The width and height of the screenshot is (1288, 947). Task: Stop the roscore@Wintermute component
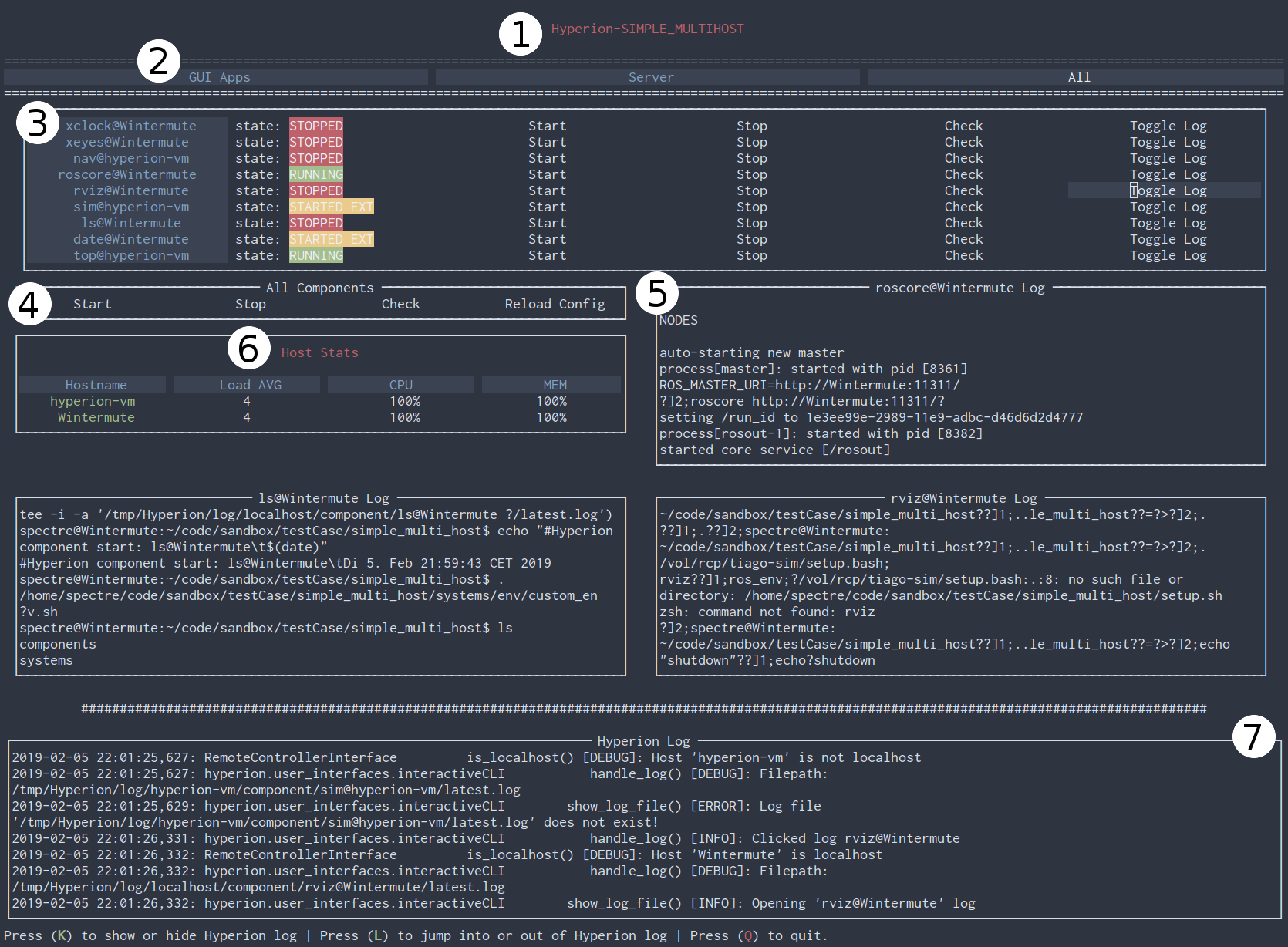pos(751,174)
